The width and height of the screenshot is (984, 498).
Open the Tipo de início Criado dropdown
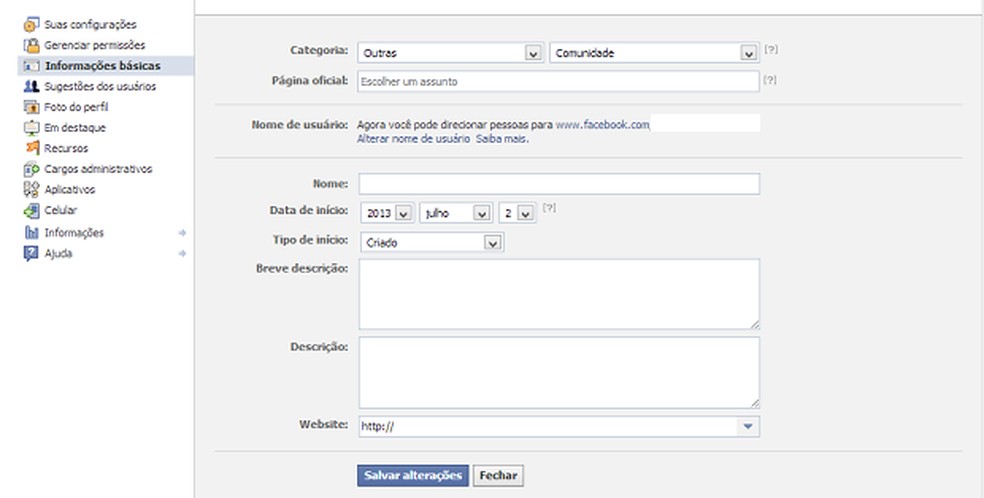(x=432, y=242)
